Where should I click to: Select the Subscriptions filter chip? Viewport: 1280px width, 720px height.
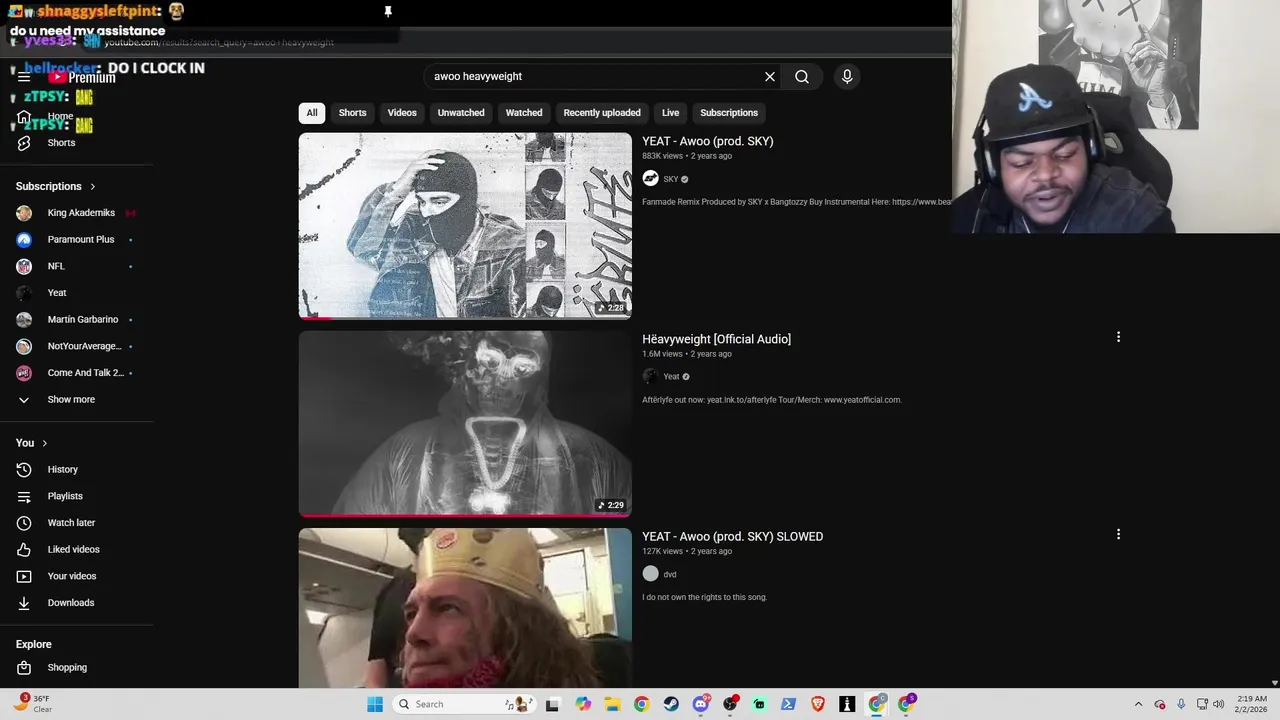coord(729,113)
